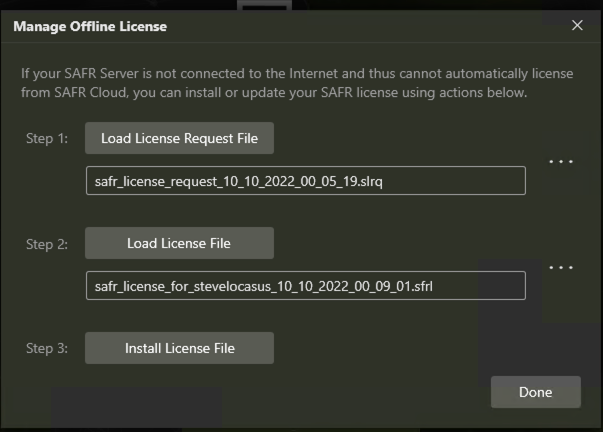Click the Done button
Image resolution: width=603 pixels, height=432 pixels.
coord(535,392)
